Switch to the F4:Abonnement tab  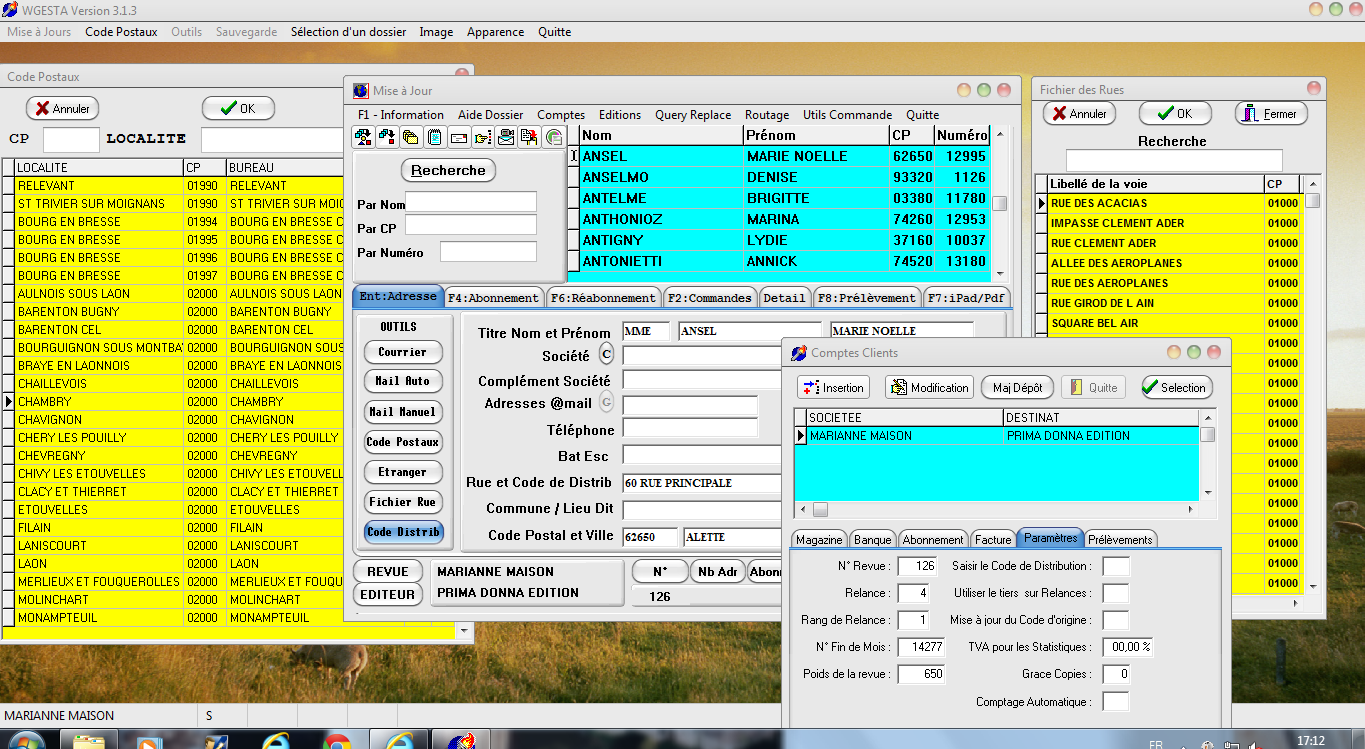(494, 298)
